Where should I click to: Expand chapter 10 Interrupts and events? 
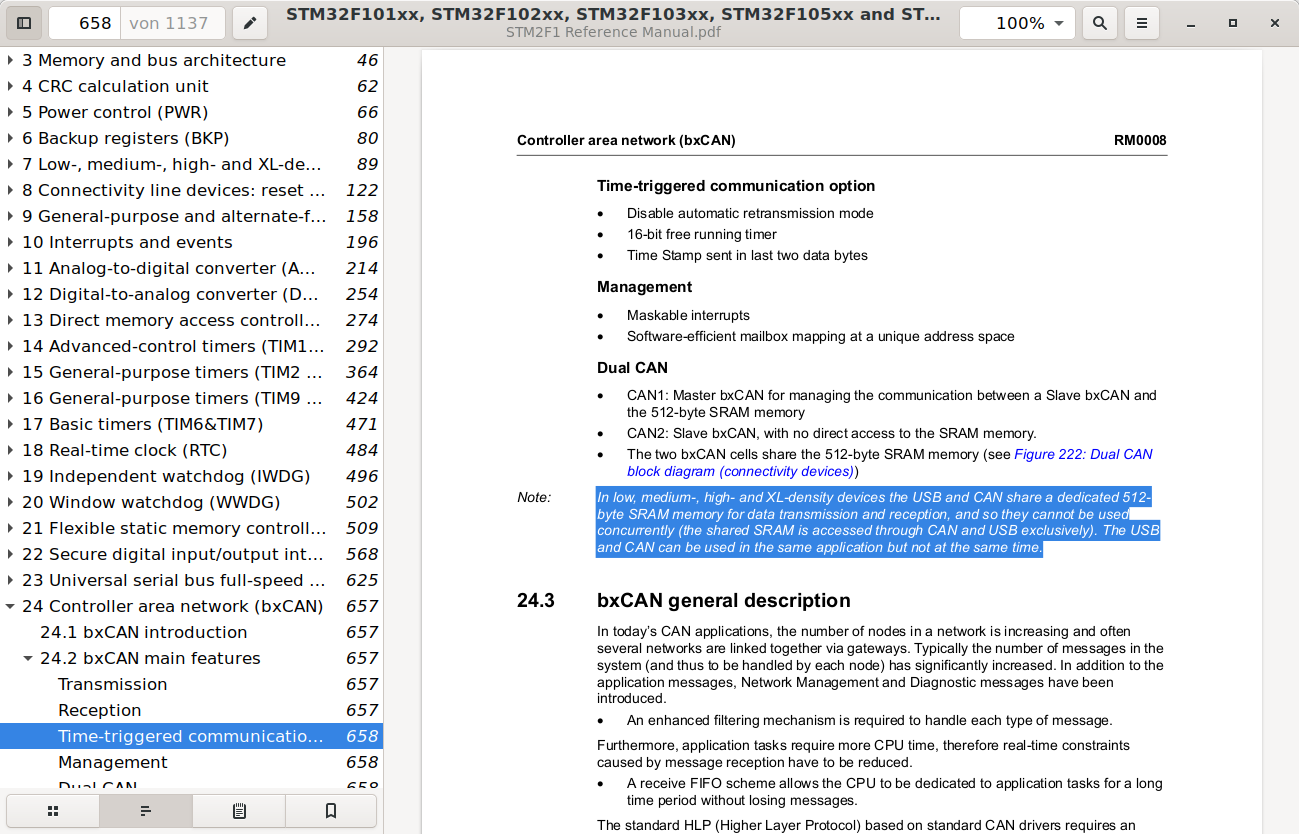click(10, 242)
